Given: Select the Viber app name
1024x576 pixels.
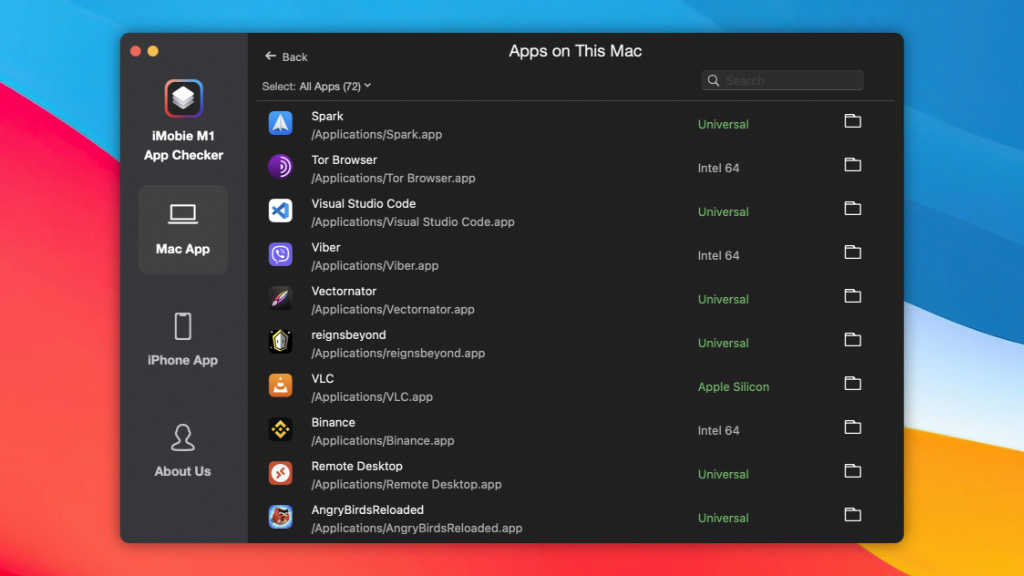Looking at the screenshot, I should point(326,248).
